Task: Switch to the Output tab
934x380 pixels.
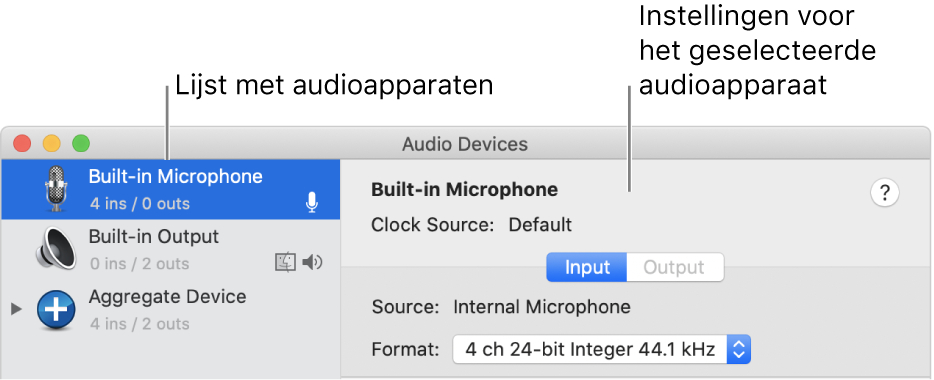Action: tap(675, 267)
